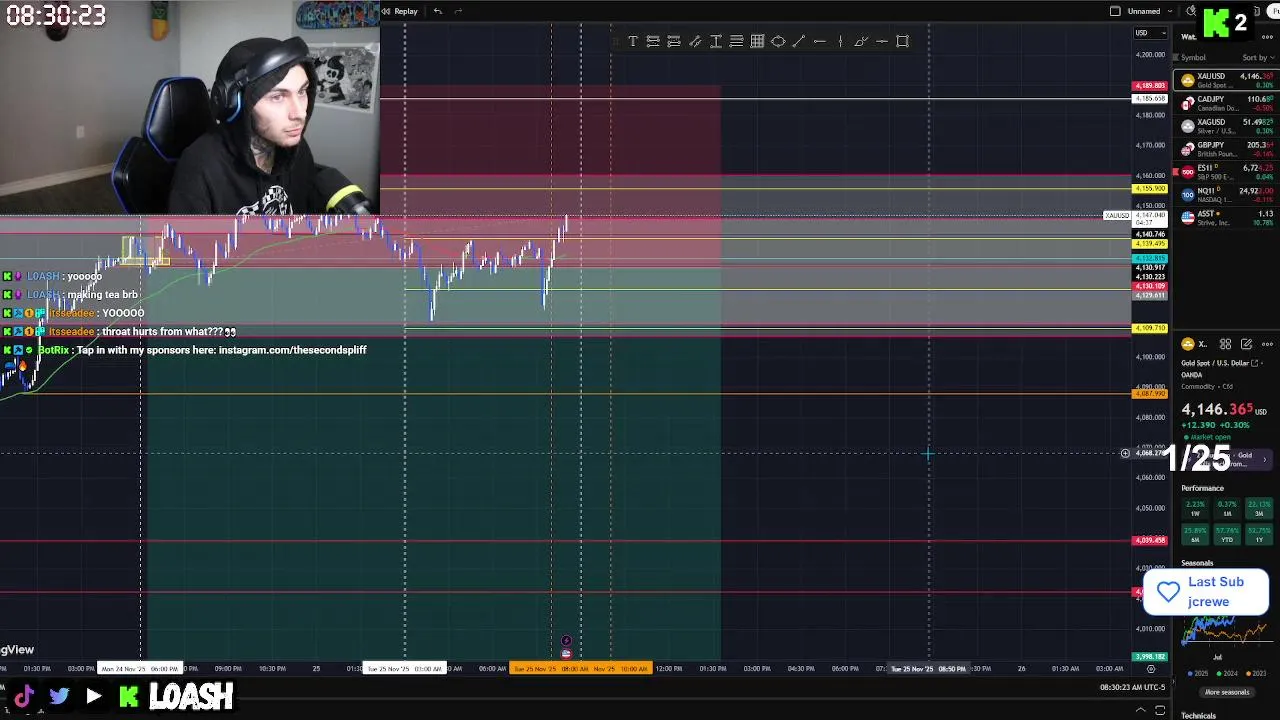Click the Technicals section heading
The image size is (1280, 720).
1198,716
